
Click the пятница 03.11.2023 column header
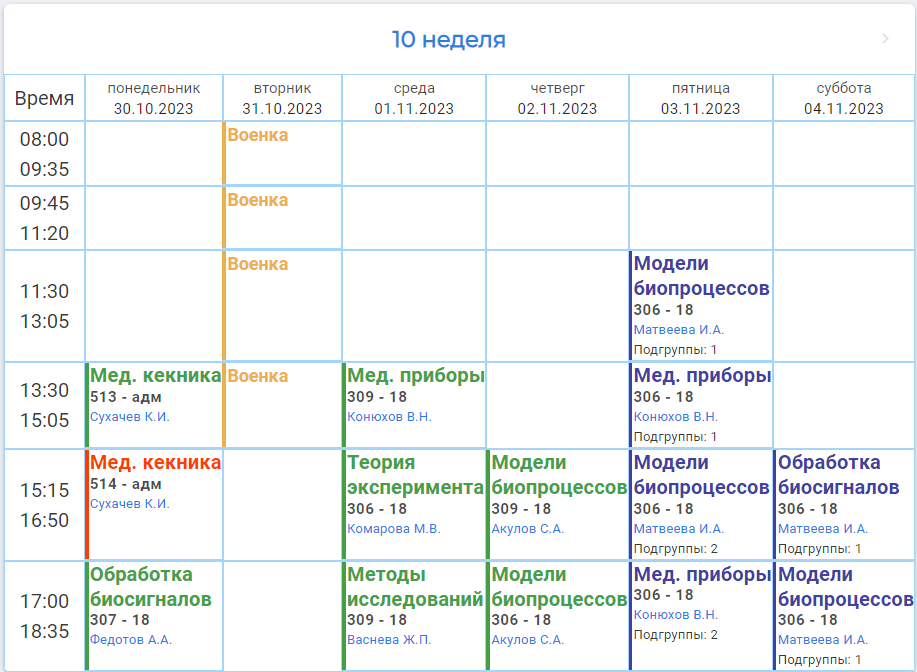click(700, 98)
